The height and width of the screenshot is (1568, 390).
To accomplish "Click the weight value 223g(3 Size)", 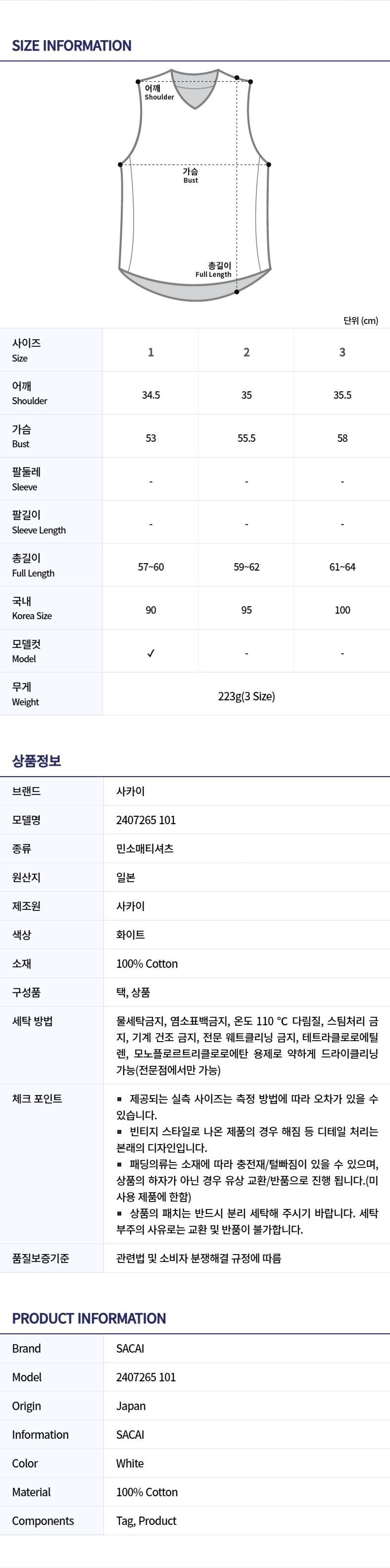I will 246,696.
